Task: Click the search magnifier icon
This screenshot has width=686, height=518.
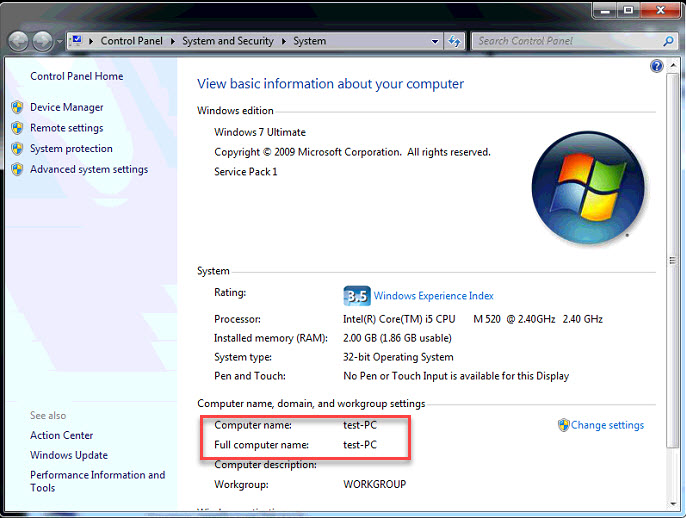Action: pyautogui.click(x=668, y=41)
